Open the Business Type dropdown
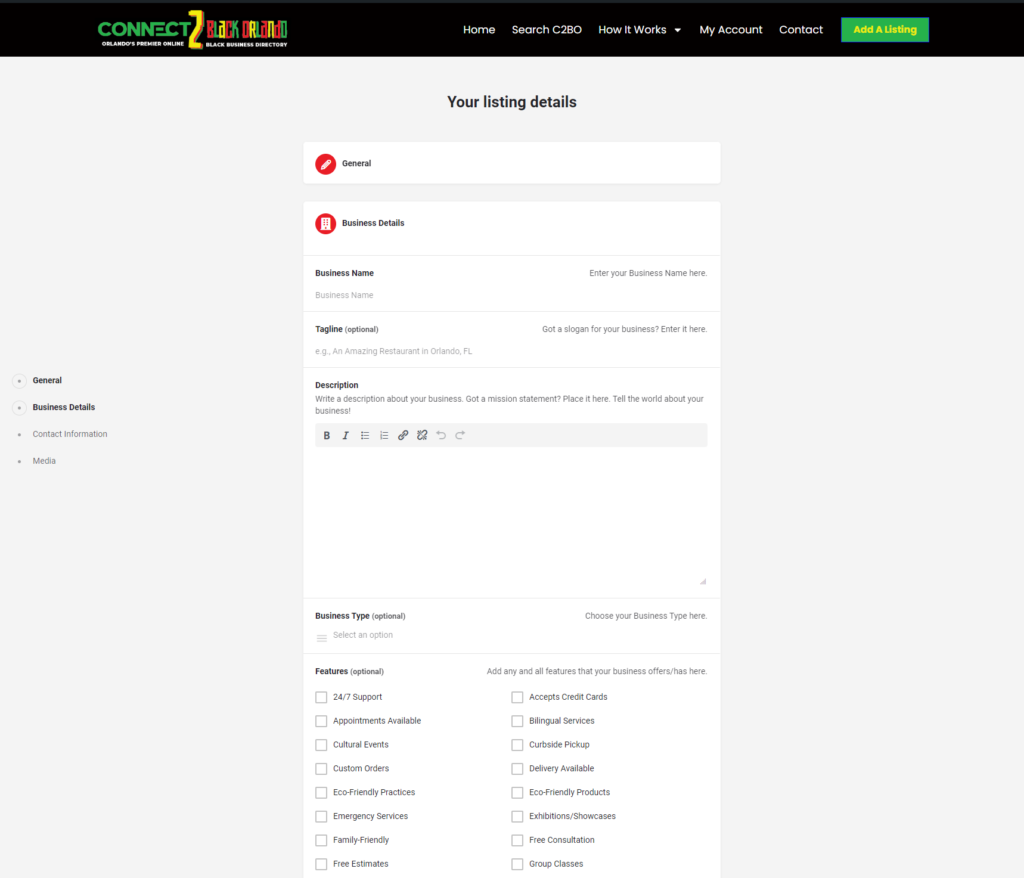 tap(510, 636)
